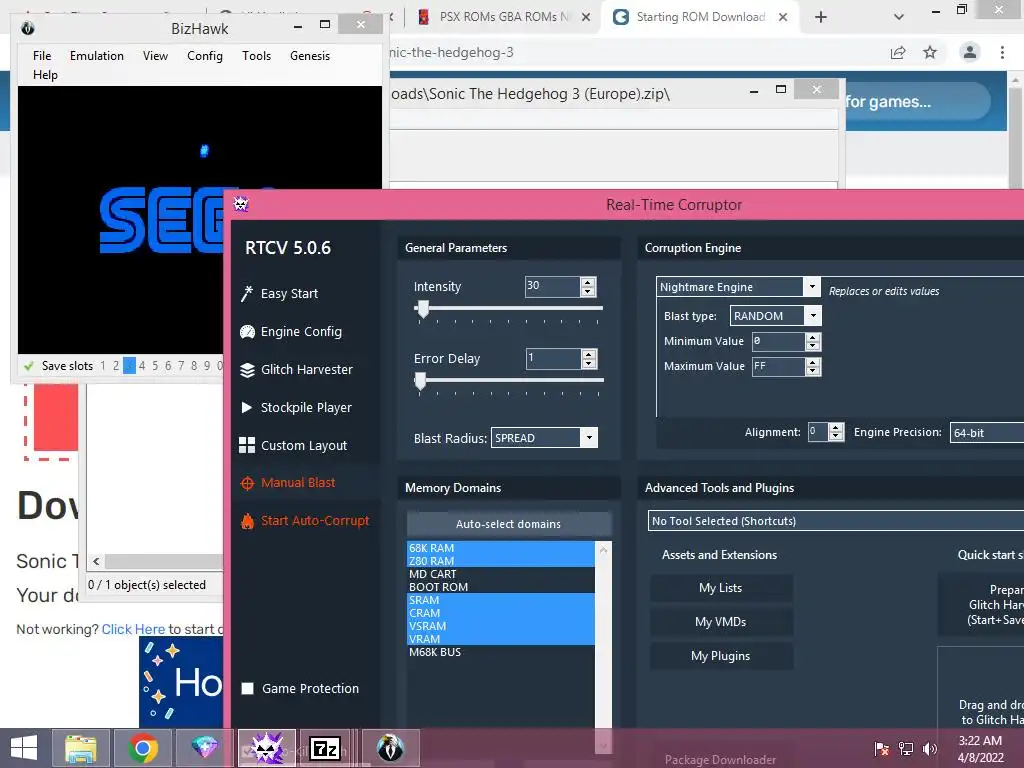Screen dimensions: 1024x768
Task: Toggle Z80 RAM memory domain
Action: coord(500,561)
